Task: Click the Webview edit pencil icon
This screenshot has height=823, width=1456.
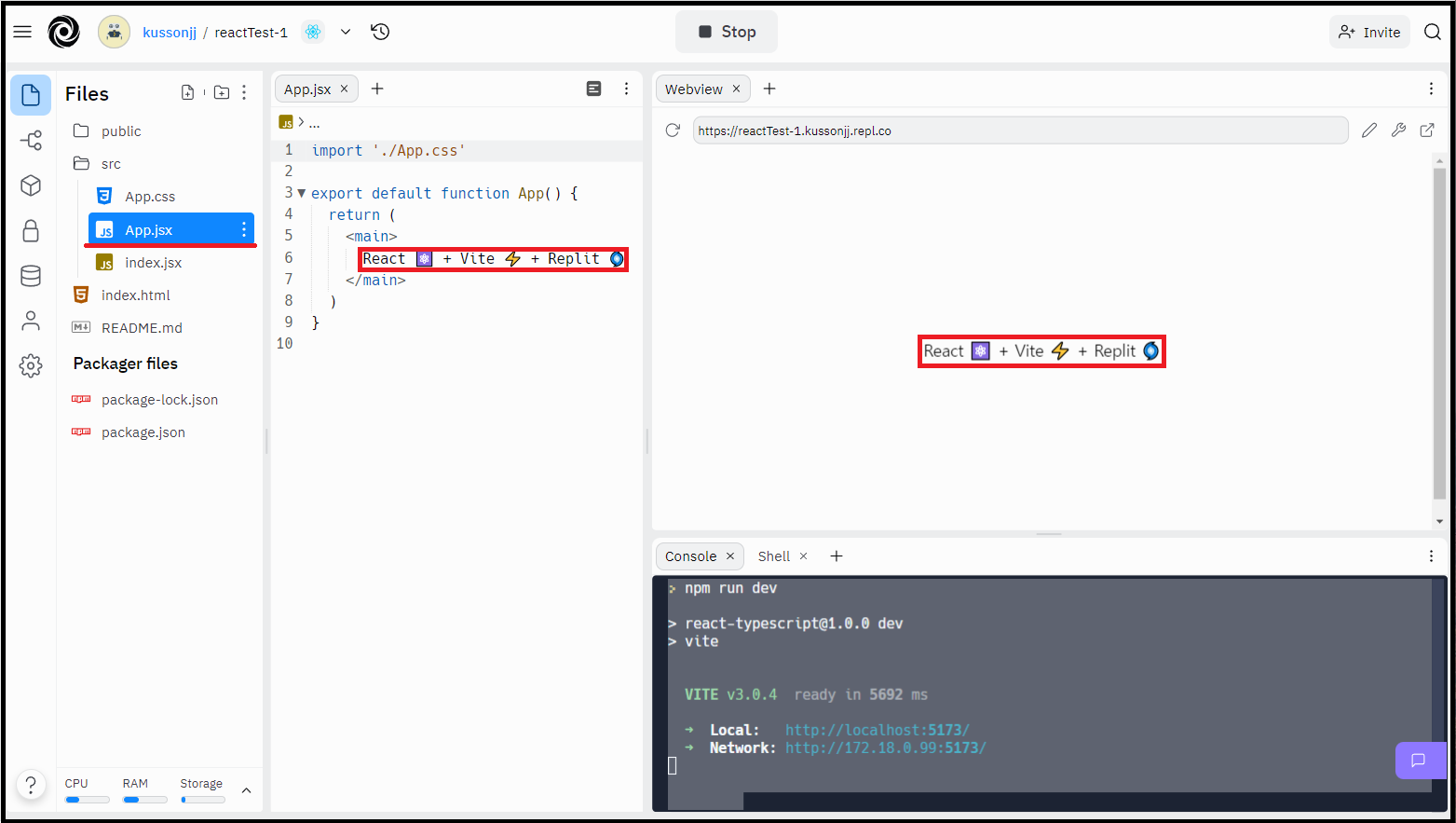Action: coord(1368,130)
